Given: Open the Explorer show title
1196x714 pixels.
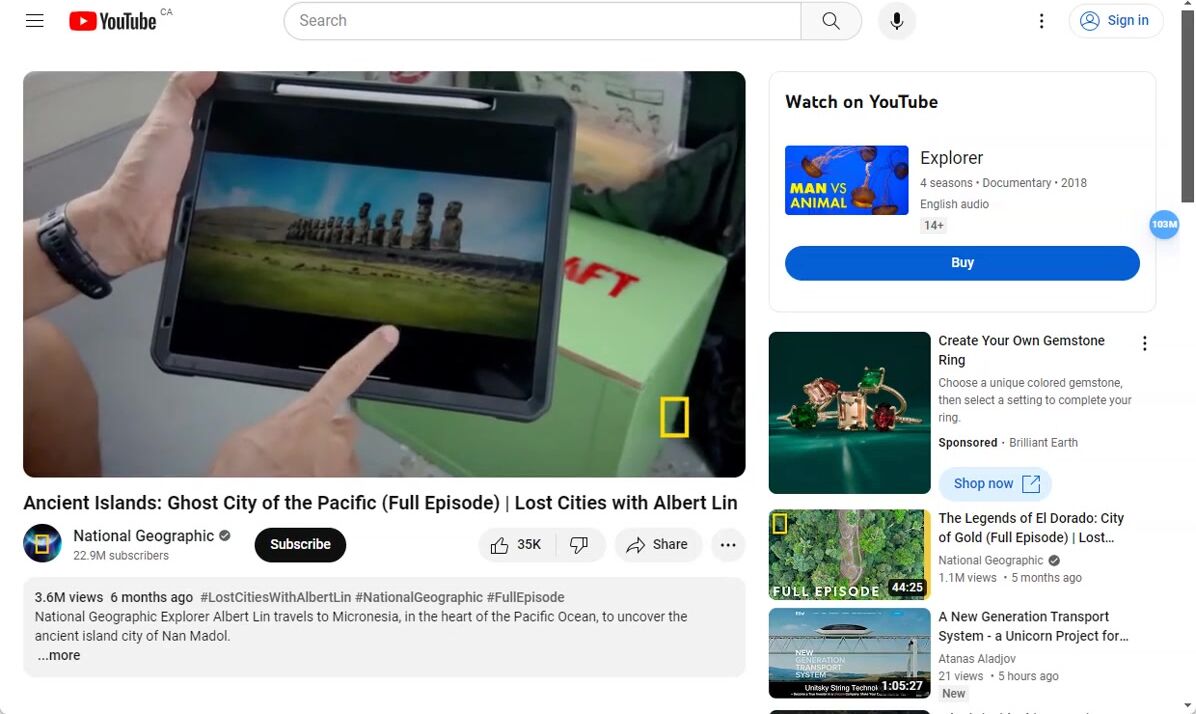Looking at the screenshot, I should (x=951, y=158).
